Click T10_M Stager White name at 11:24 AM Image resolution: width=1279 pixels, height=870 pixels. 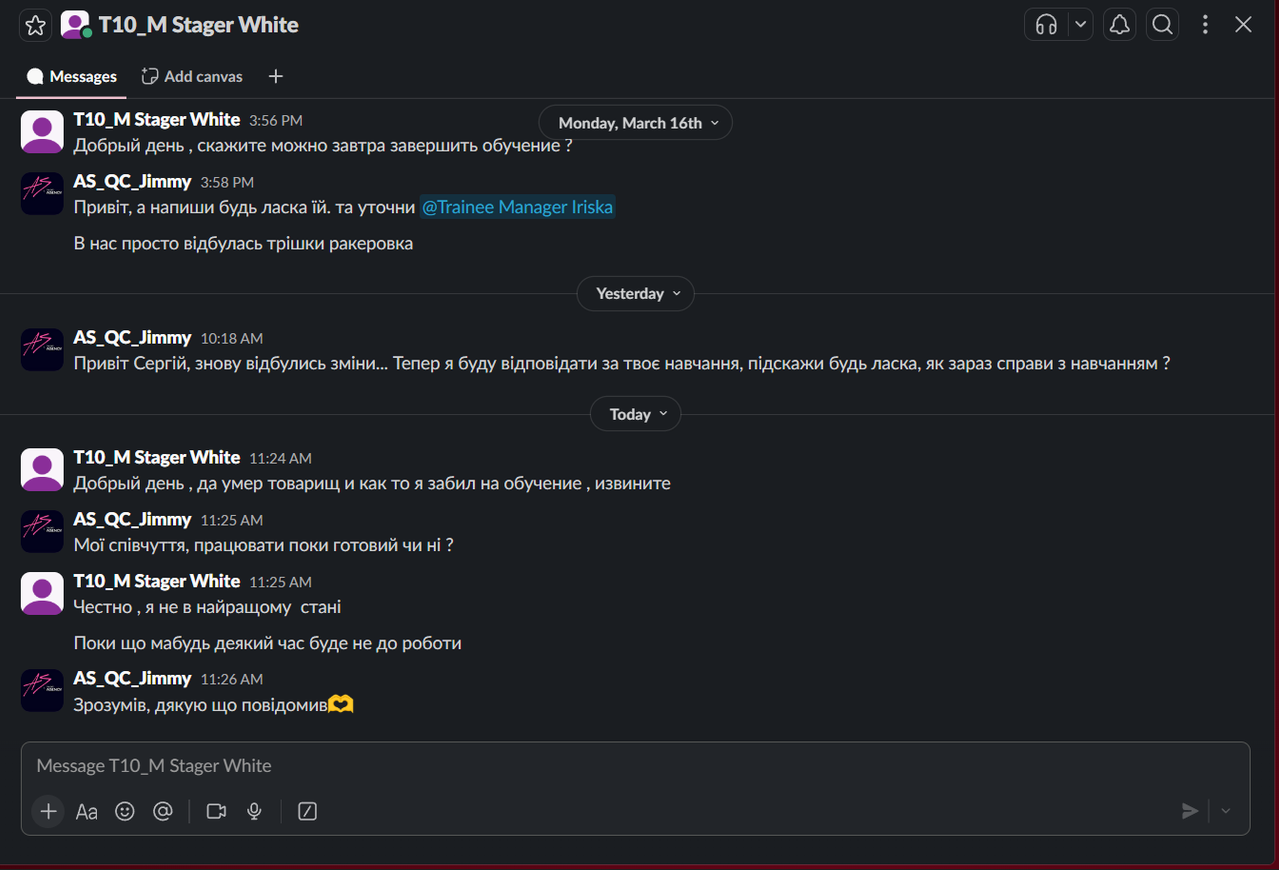[157, 457]
